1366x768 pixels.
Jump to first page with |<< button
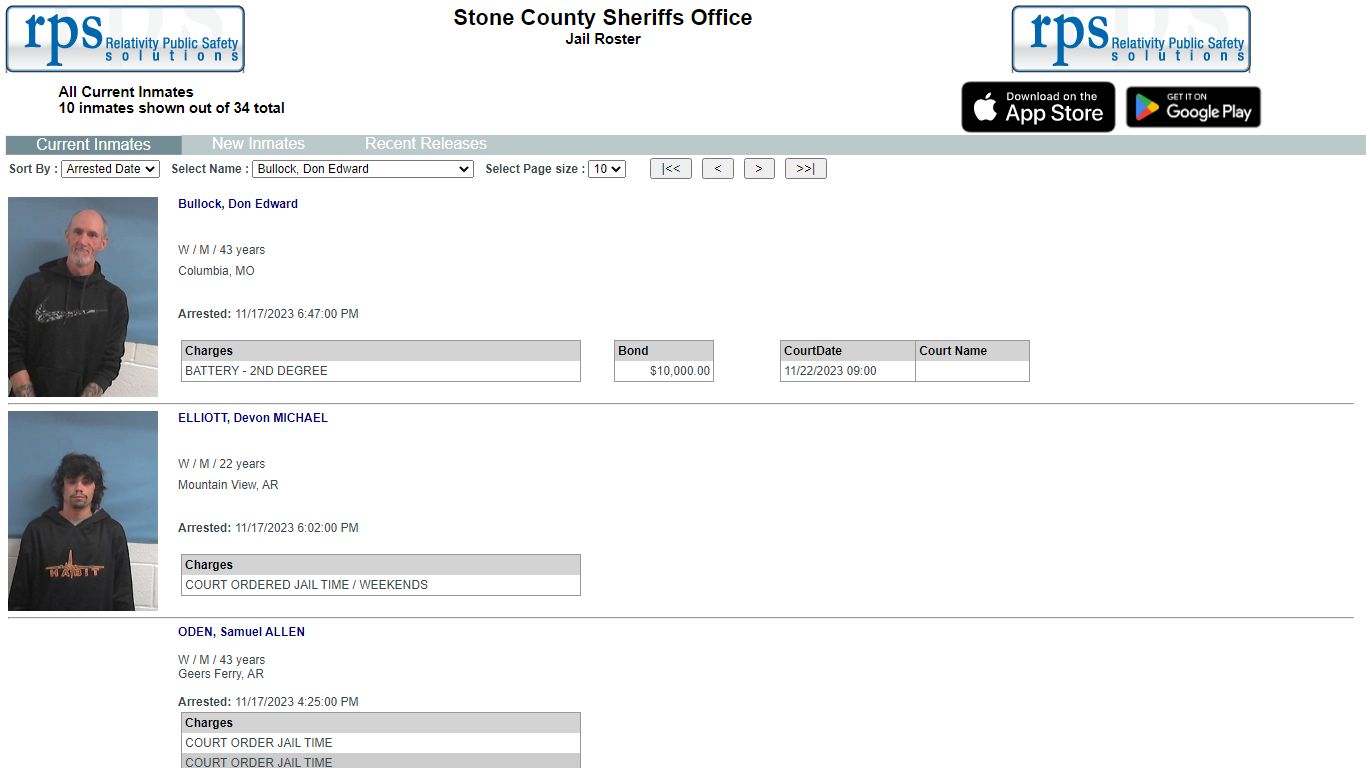(670, 169)
